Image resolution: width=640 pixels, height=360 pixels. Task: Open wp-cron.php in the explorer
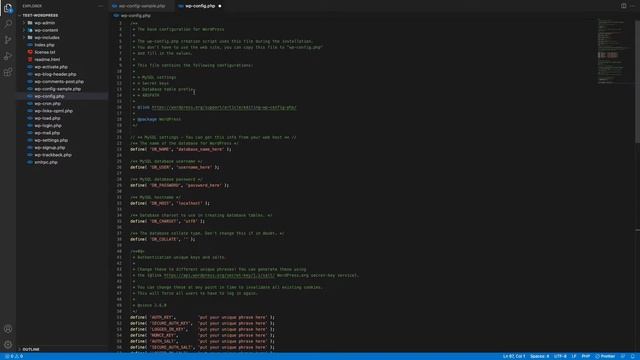coord(47,104)
